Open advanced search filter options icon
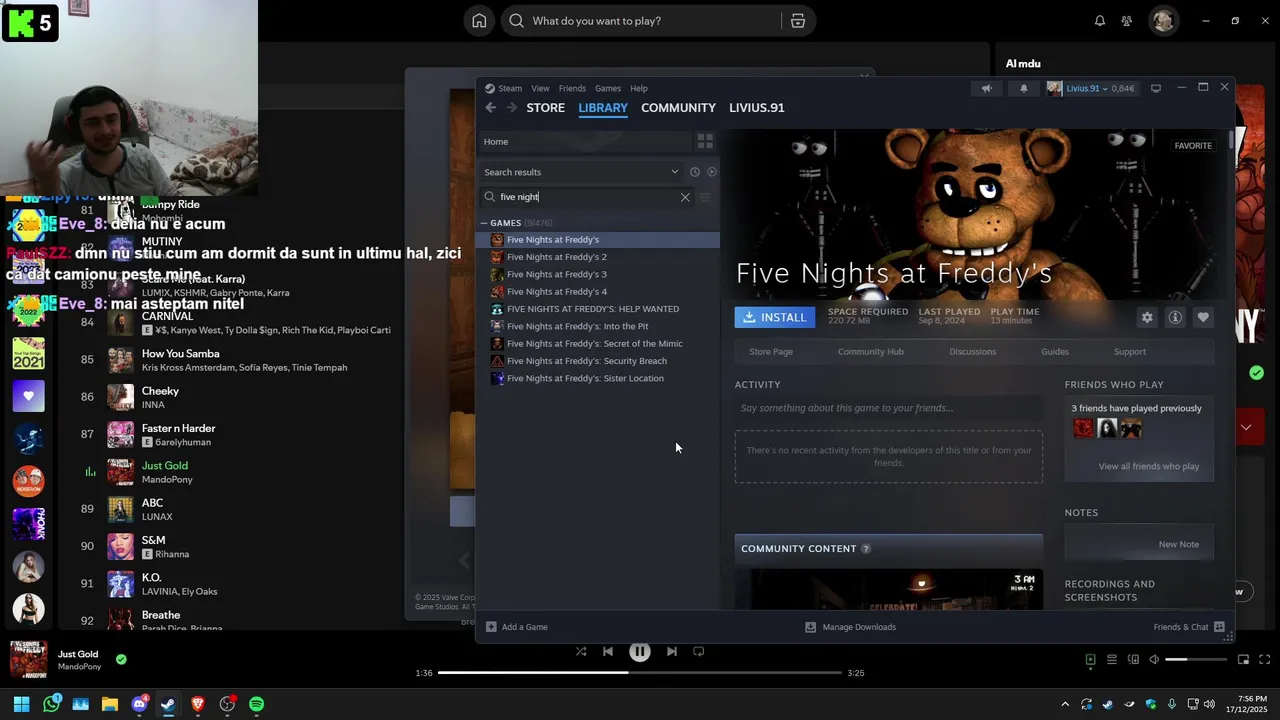Screen dimensions: 1280x720 [x=704, y=197]
